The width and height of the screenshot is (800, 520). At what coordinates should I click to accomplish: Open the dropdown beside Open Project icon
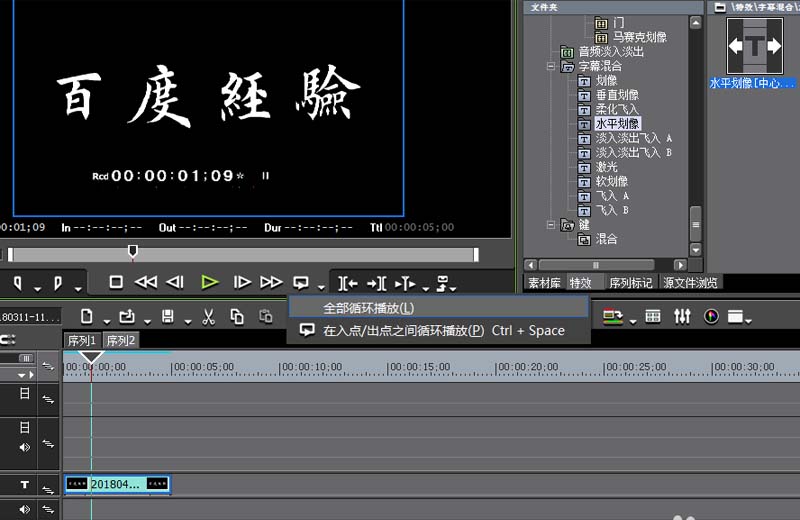coord(147,321)
